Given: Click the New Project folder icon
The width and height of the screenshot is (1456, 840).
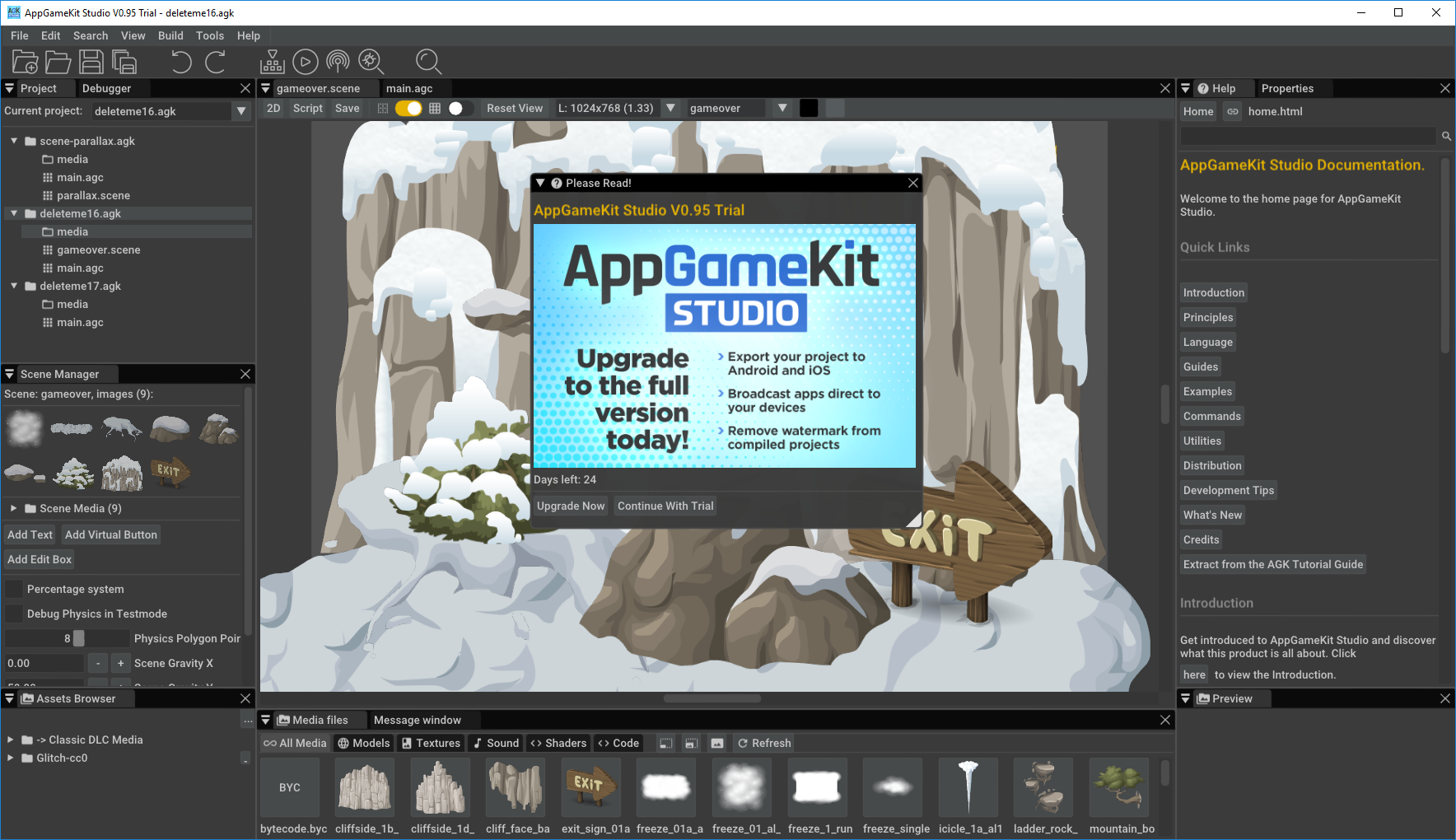Looking at the screenshot, I should [25, 62].
